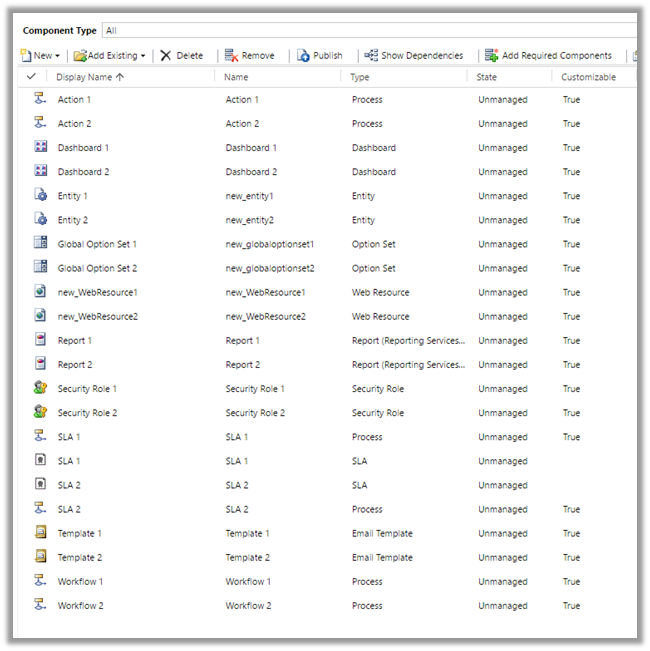Image resolution: width=650 pixels, height=651 pixels.
Task: Click the Security Role 1 icon
Action: (x=41, y=389)
